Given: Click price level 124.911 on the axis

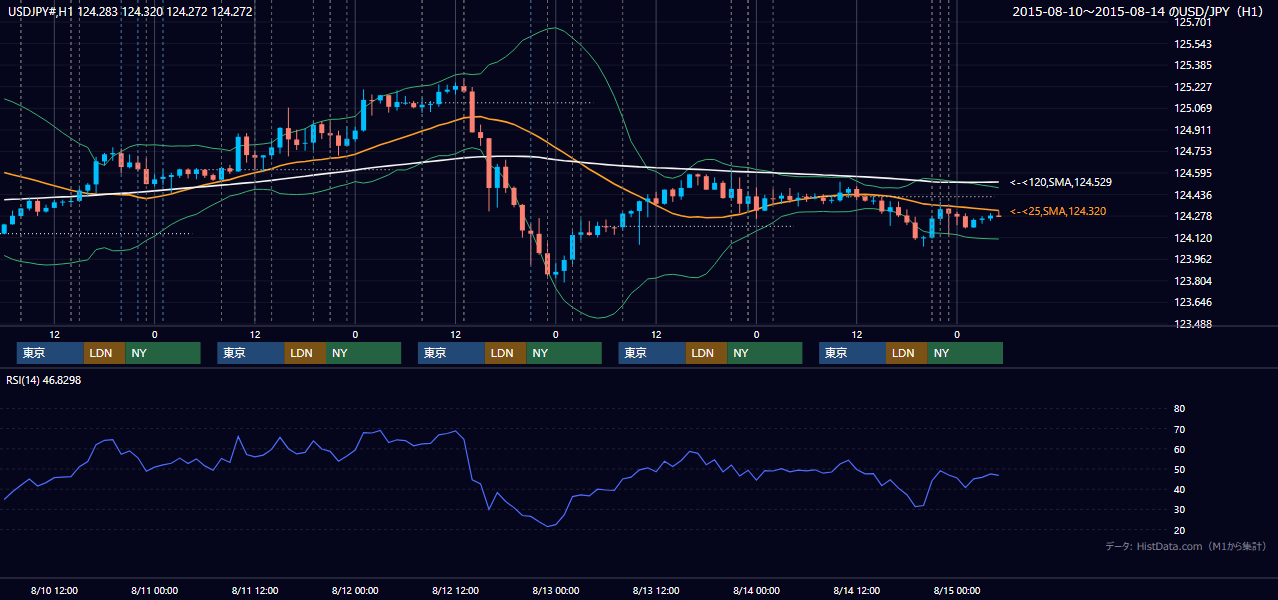Looking at the screenshot, I should tap(1193, 130).
